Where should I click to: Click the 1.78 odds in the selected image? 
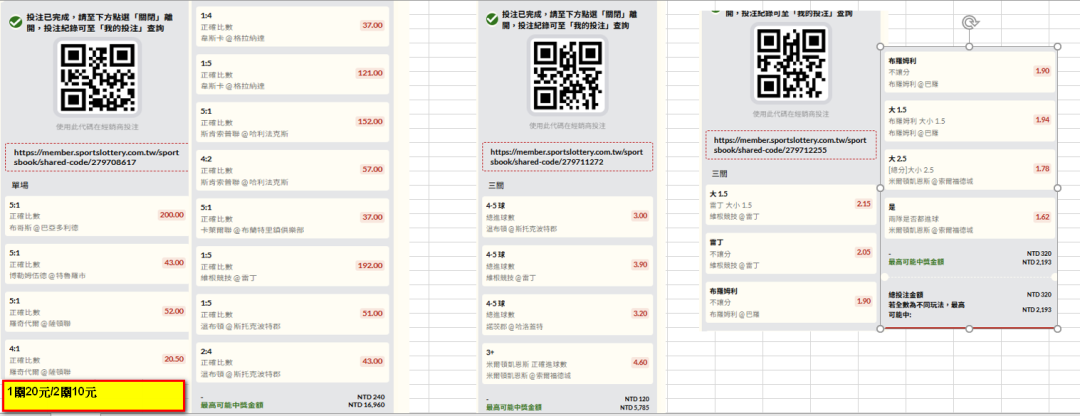[1042, 168]
